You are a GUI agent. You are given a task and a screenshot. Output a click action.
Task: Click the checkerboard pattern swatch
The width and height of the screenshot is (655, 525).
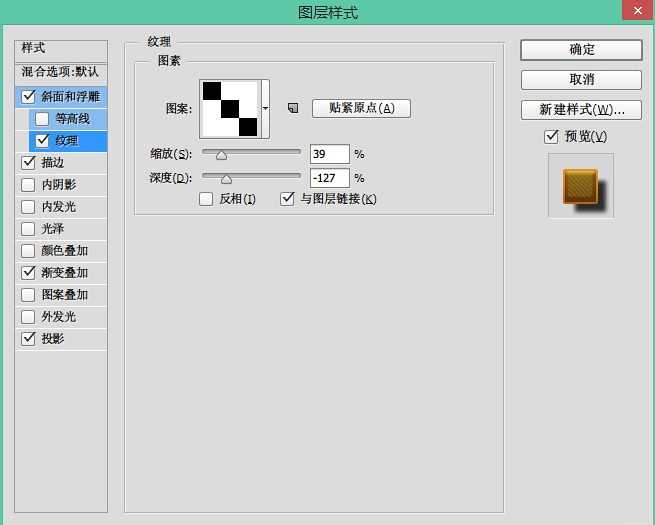[x=229, y=108]
